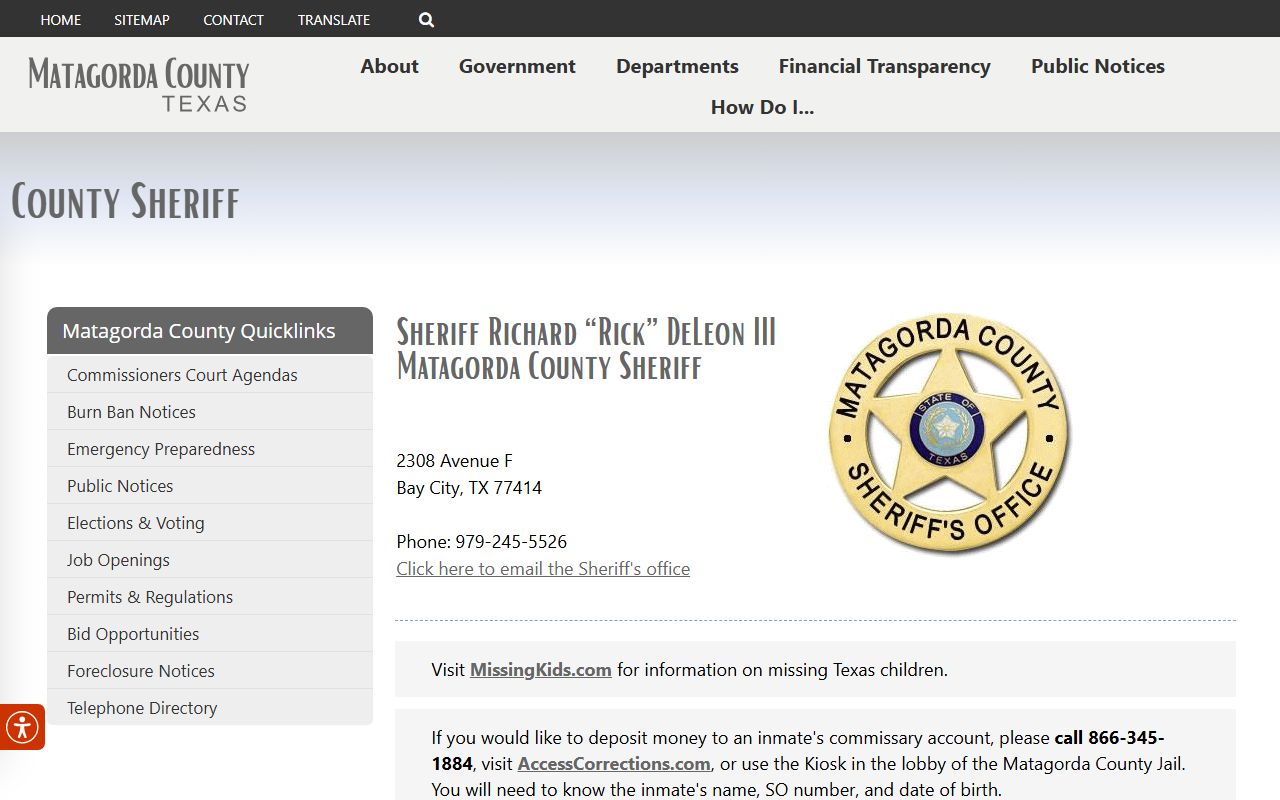Viewport: 1280px width, 800px height.
Task: Open Public Notices in the Quicklinks sidebar
Action: pyautogui.click(x=210, y=486)
